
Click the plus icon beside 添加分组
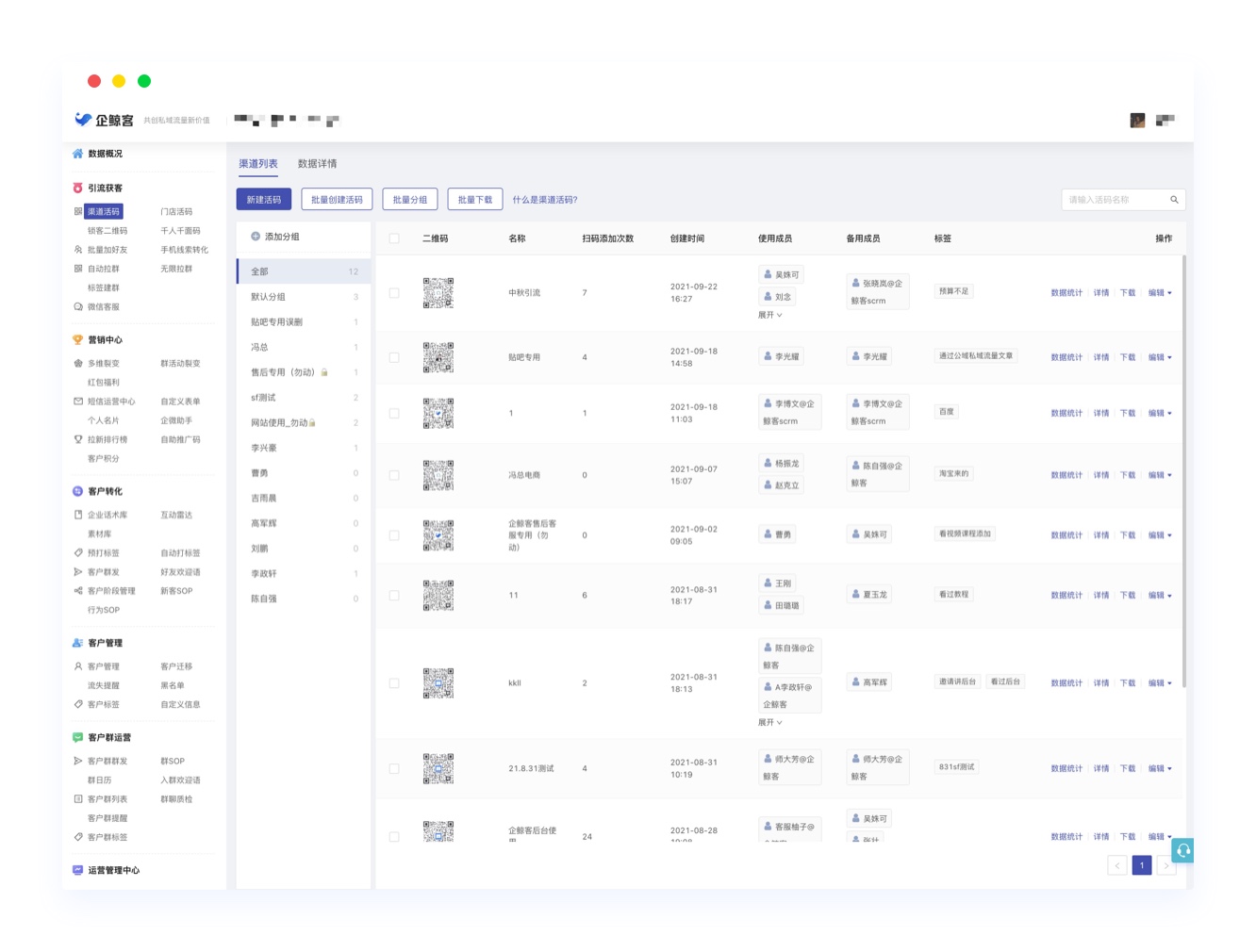pos(256,237)
